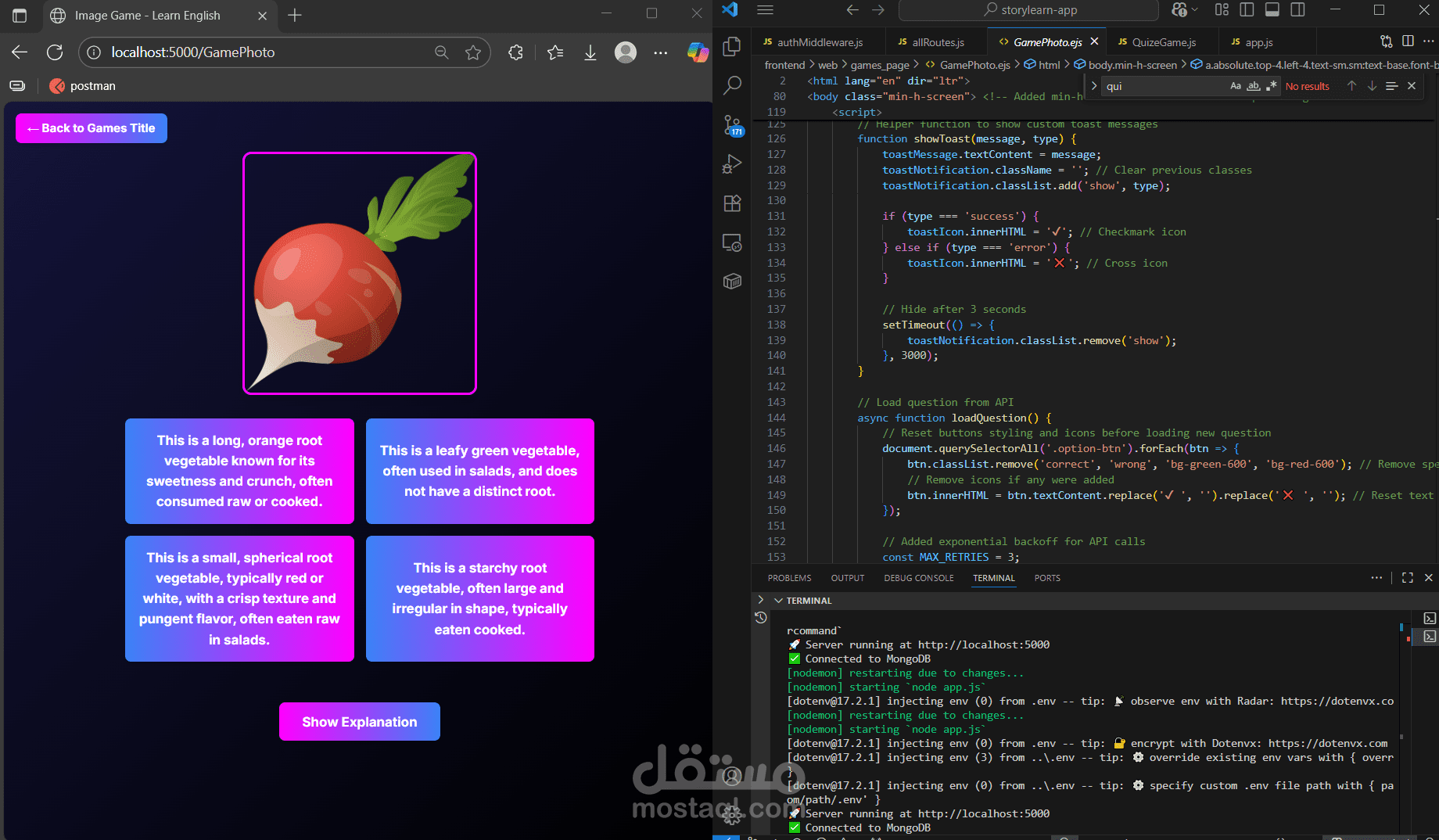The height and width of the screenshot is (840, 1439).
Task: Click the radish question image
Action: pyautogui.click(x=360, y=273)
